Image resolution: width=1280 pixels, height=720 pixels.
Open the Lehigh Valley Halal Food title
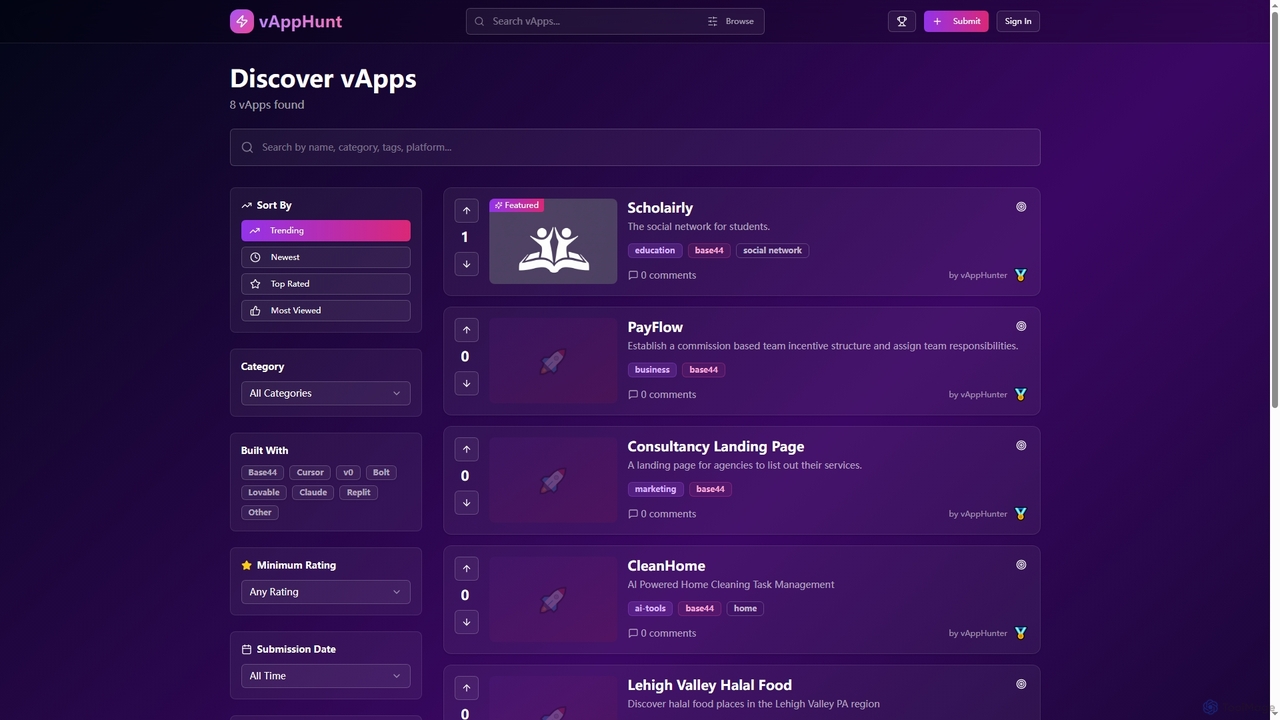coord(710,685)
